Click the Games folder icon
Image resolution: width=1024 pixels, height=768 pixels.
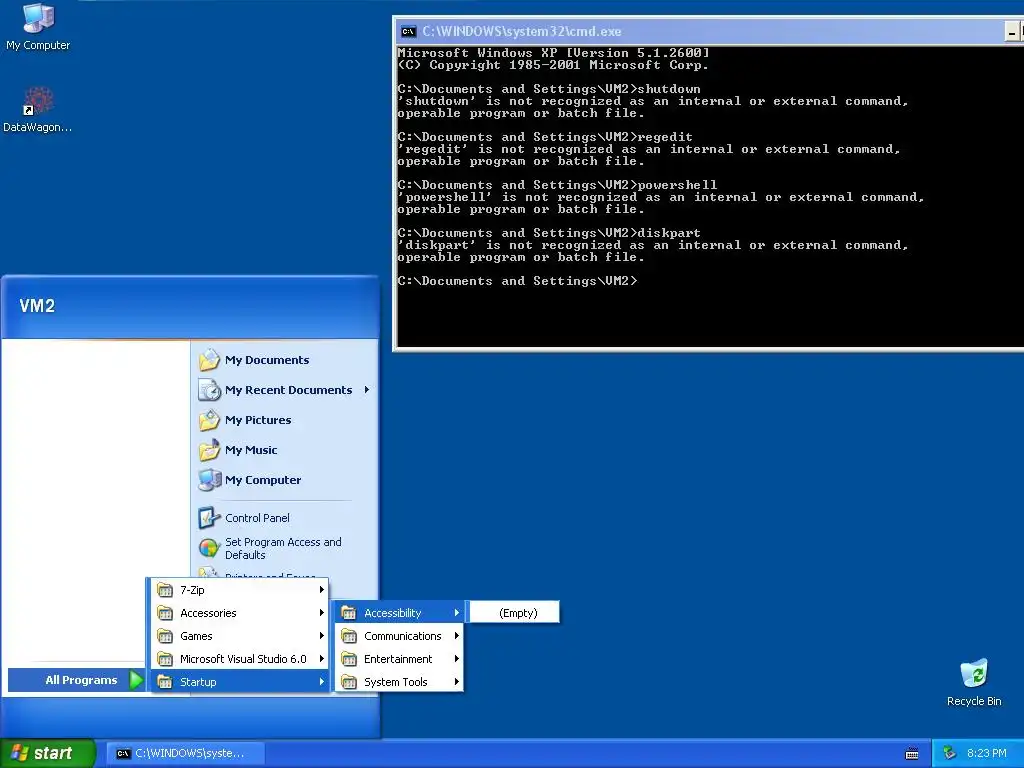click(165, 636)
